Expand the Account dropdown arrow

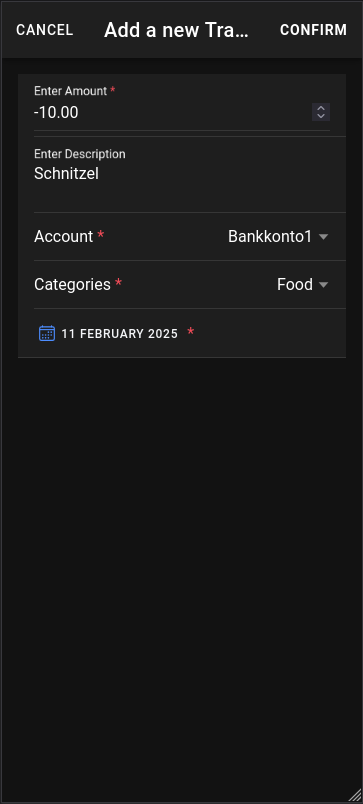click(x=323, y=236)
